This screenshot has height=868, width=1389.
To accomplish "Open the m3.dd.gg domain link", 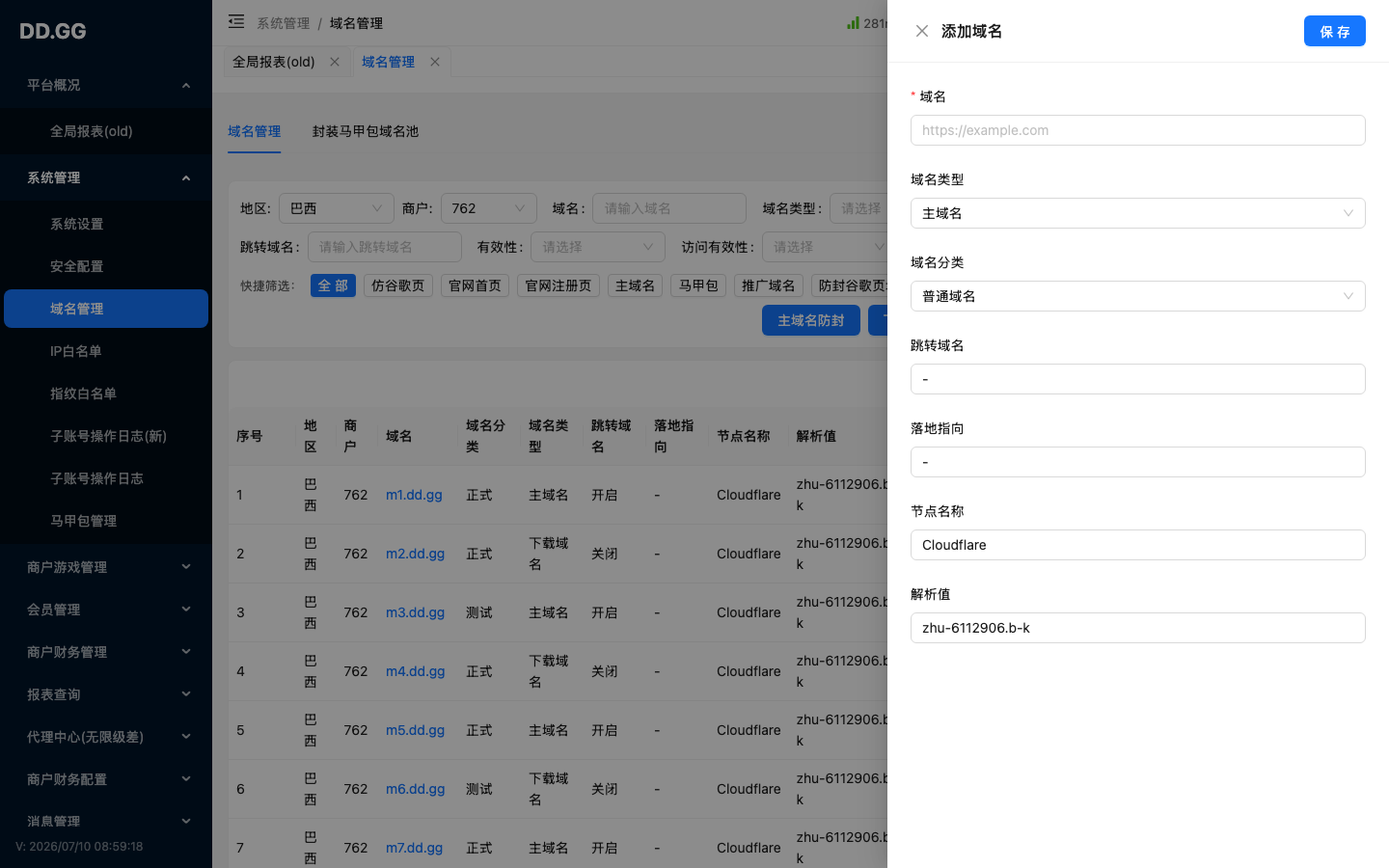I will [415, 612].
